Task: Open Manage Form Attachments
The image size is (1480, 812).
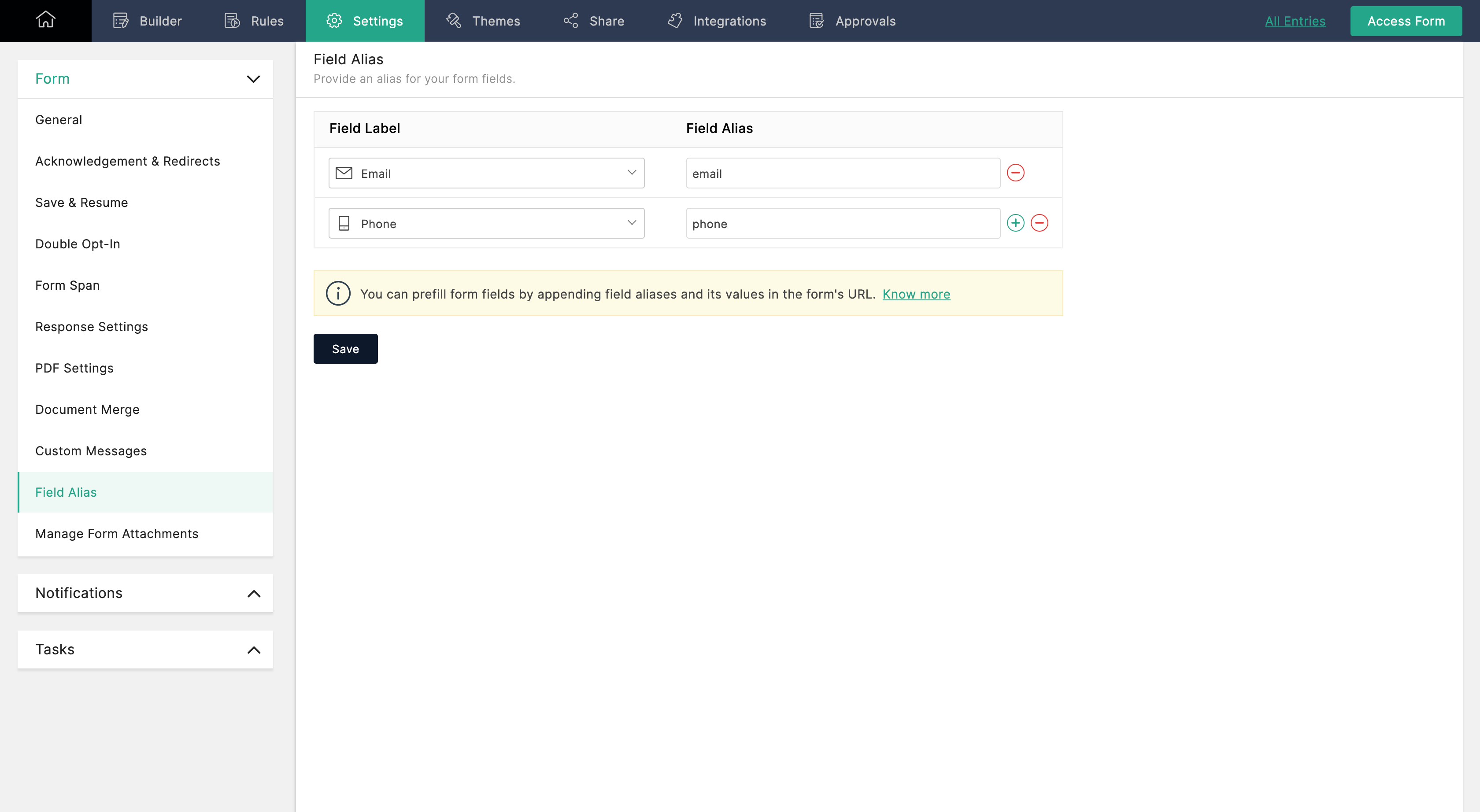Action: point(145,534)
